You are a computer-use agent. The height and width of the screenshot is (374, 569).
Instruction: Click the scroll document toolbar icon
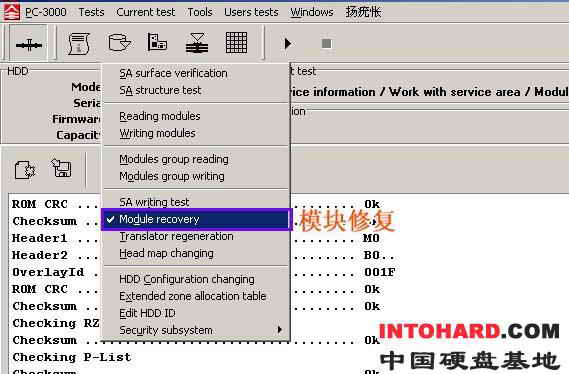[x=79, y=44]
